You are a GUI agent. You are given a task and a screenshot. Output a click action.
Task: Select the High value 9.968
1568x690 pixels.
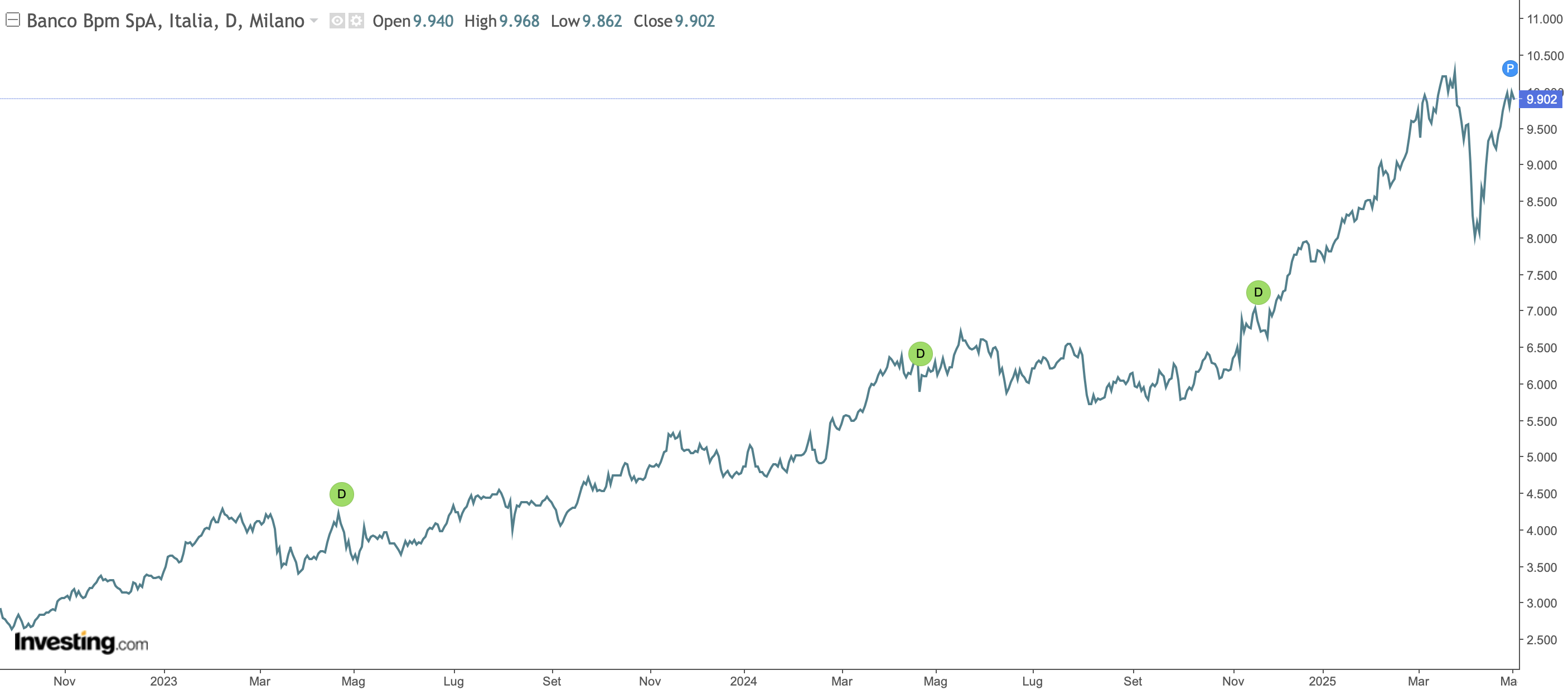pyautogui.click(x=519, y=21)
